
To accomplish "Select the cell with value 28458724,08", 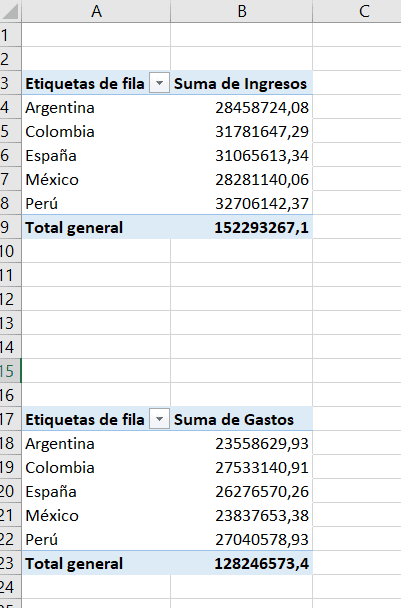I will 242,107.
